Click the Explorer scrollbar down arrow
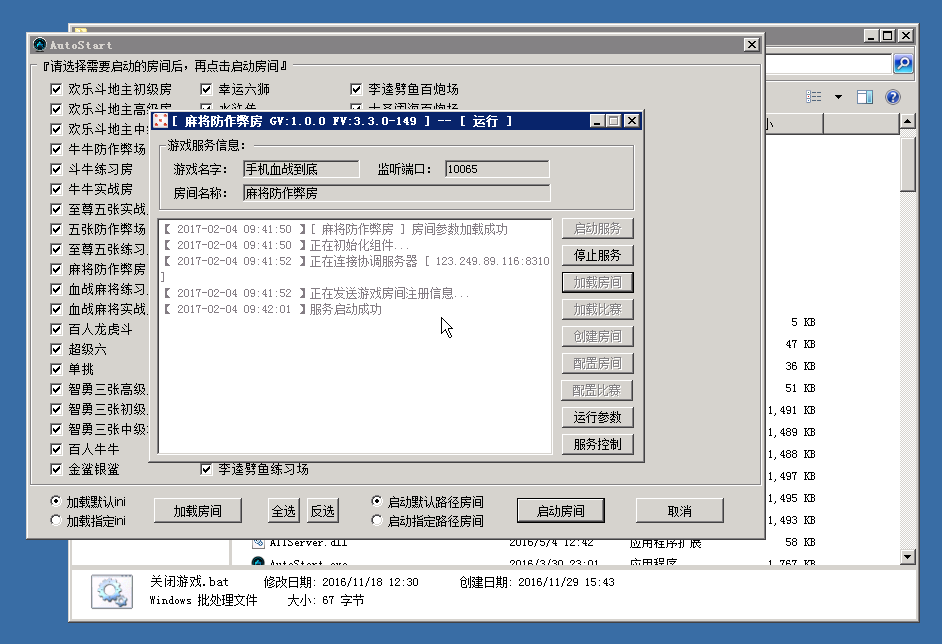 [908, 556]
